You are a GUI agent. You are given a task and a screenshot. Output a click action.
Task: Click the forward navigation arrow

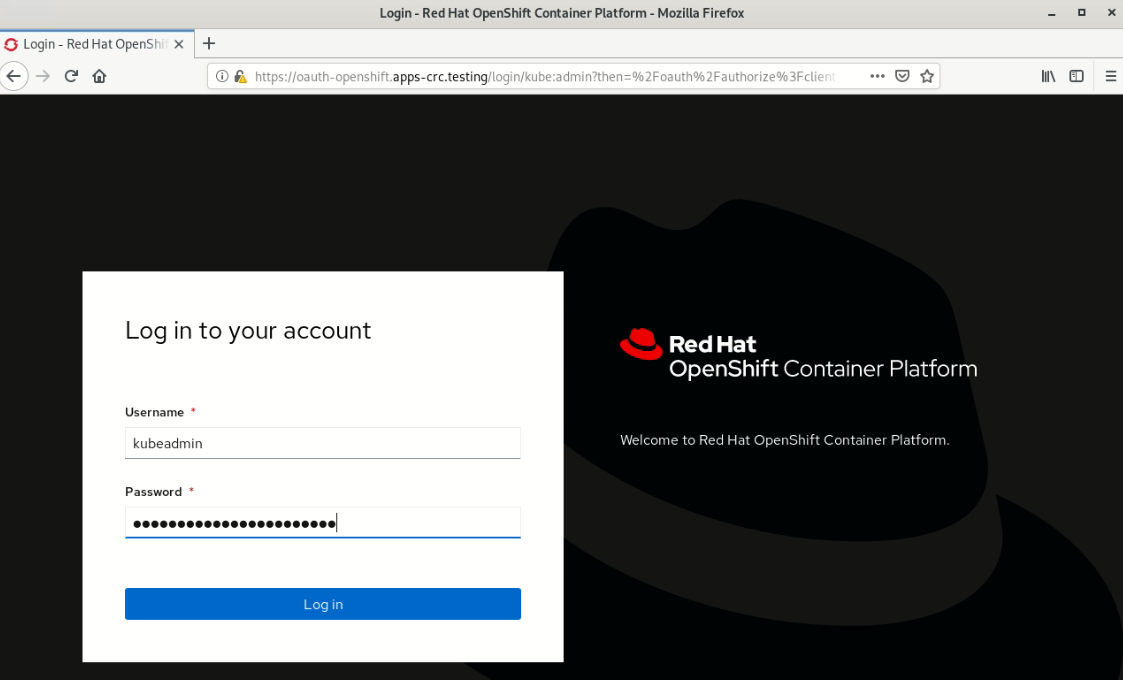[x=43, y=76]
